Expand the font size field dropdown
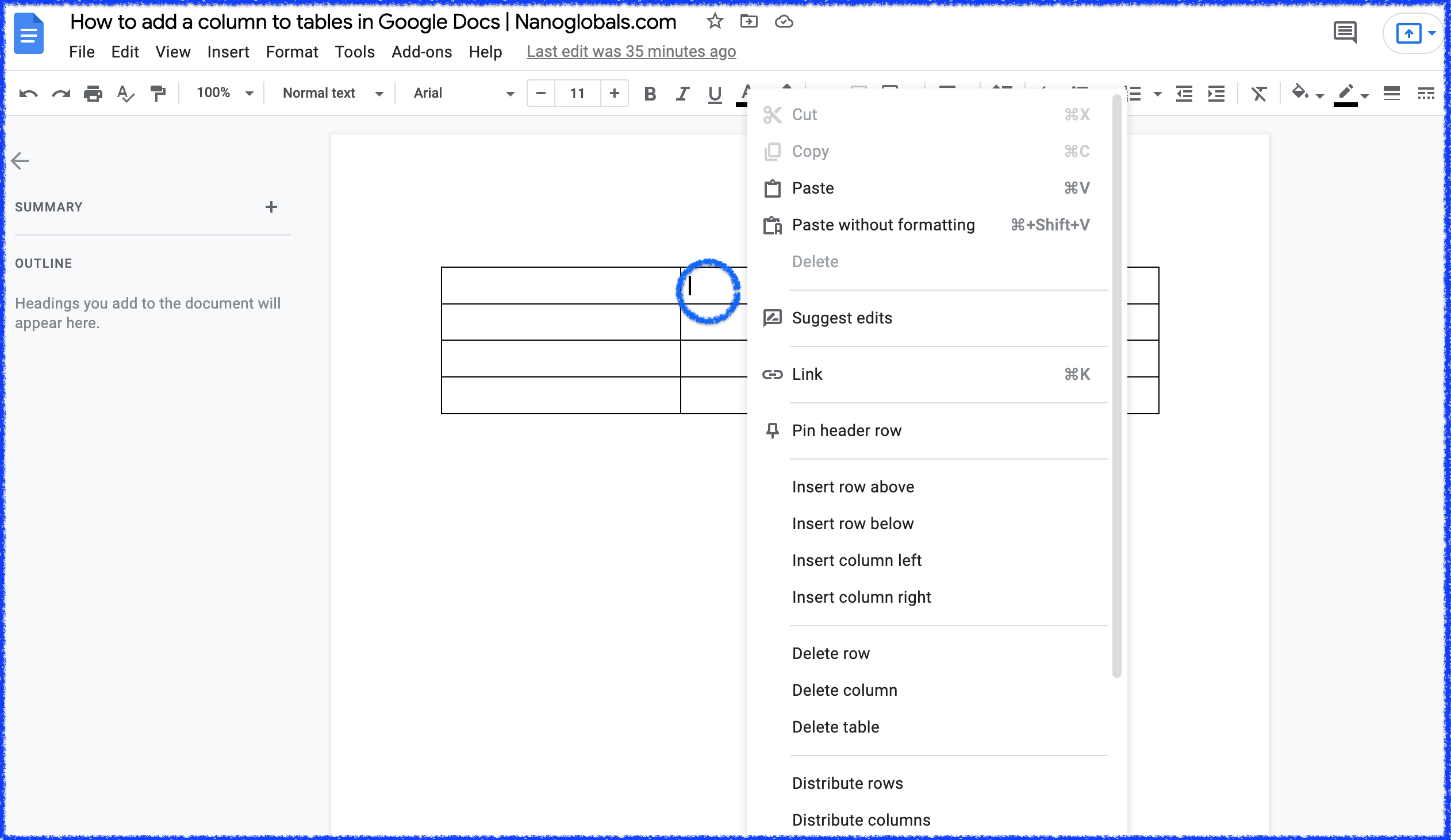This screenshot has width=1451, height=840. click(x=577, y=93)
